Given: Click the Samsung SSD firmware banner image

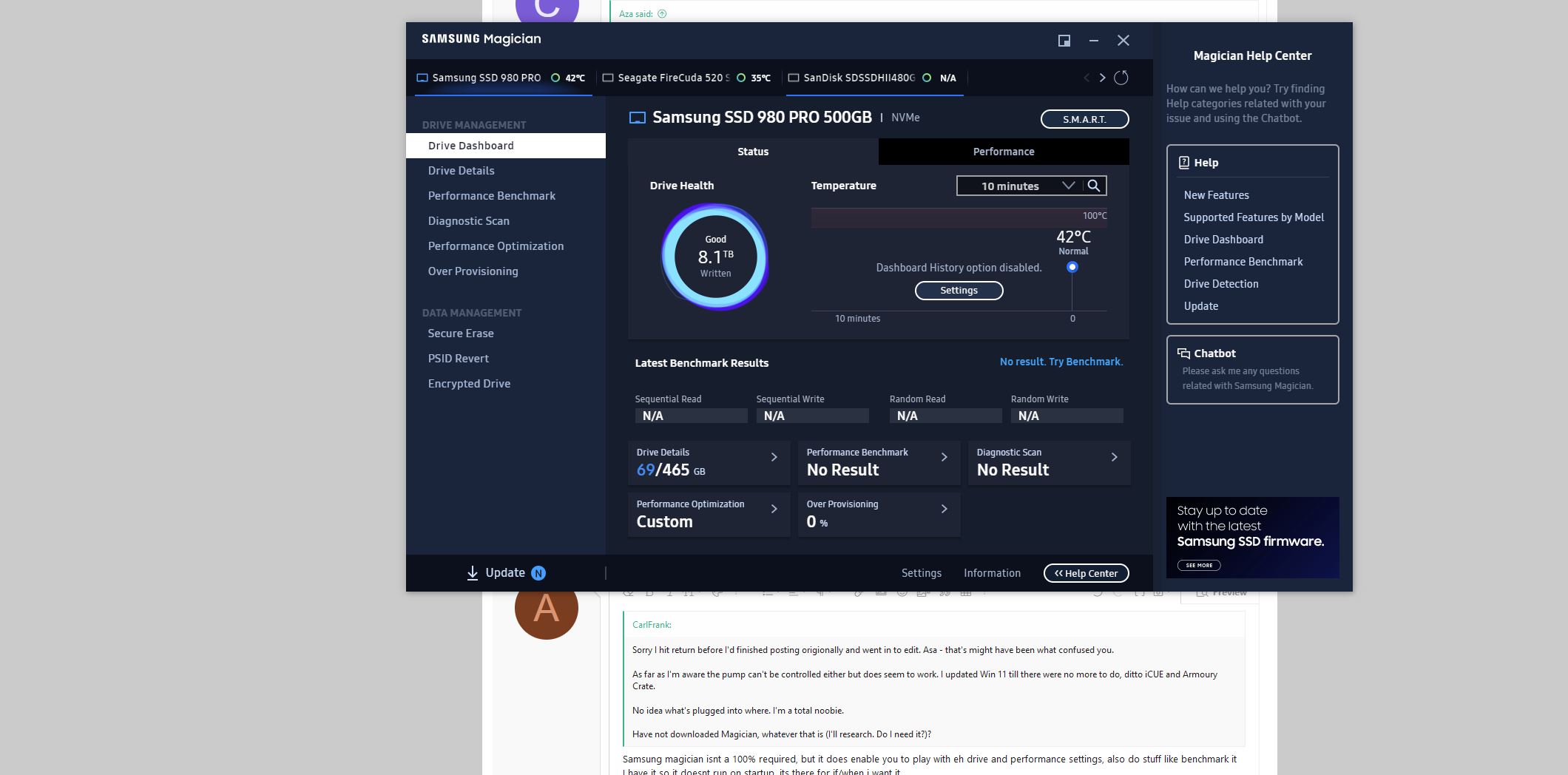Looking at the screenshot, I should tap(1252, 537).
